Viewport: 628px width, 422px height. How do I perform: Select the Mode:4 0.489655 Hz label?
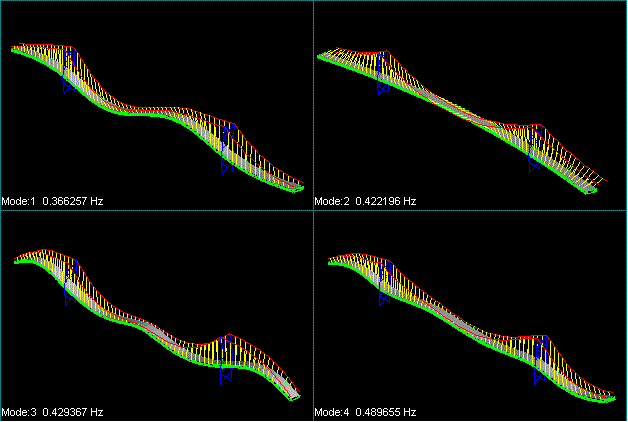click(365, 412)
